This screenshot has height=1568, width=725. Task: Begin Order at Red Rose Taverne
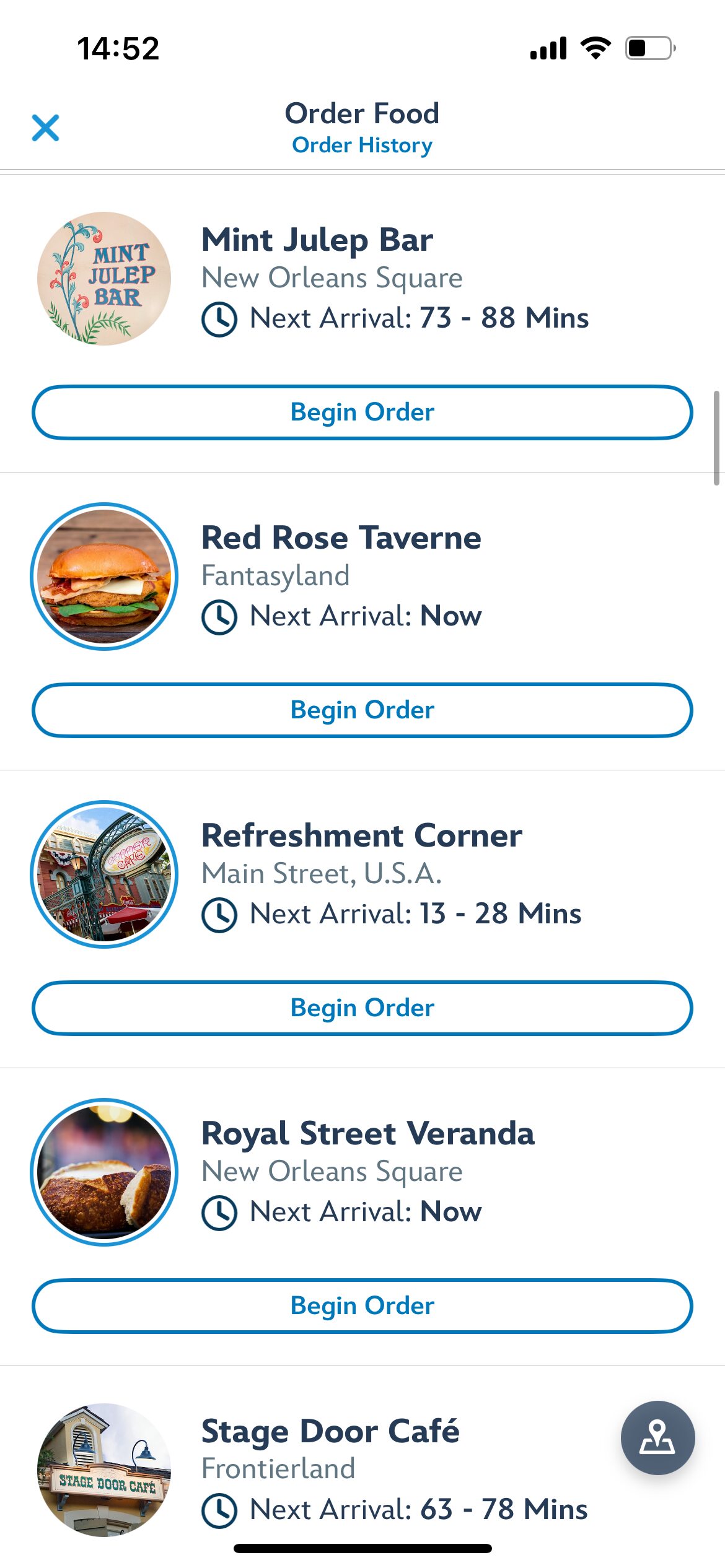[362, 710]
